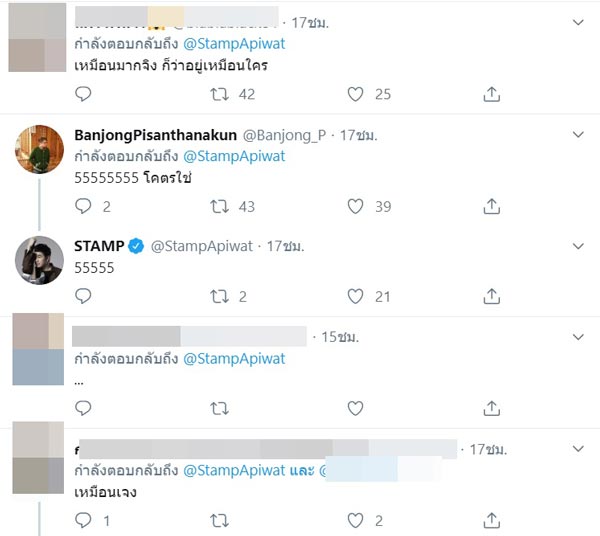
Task: Like the top tweet with 25 likes
Action: point(355,94)
